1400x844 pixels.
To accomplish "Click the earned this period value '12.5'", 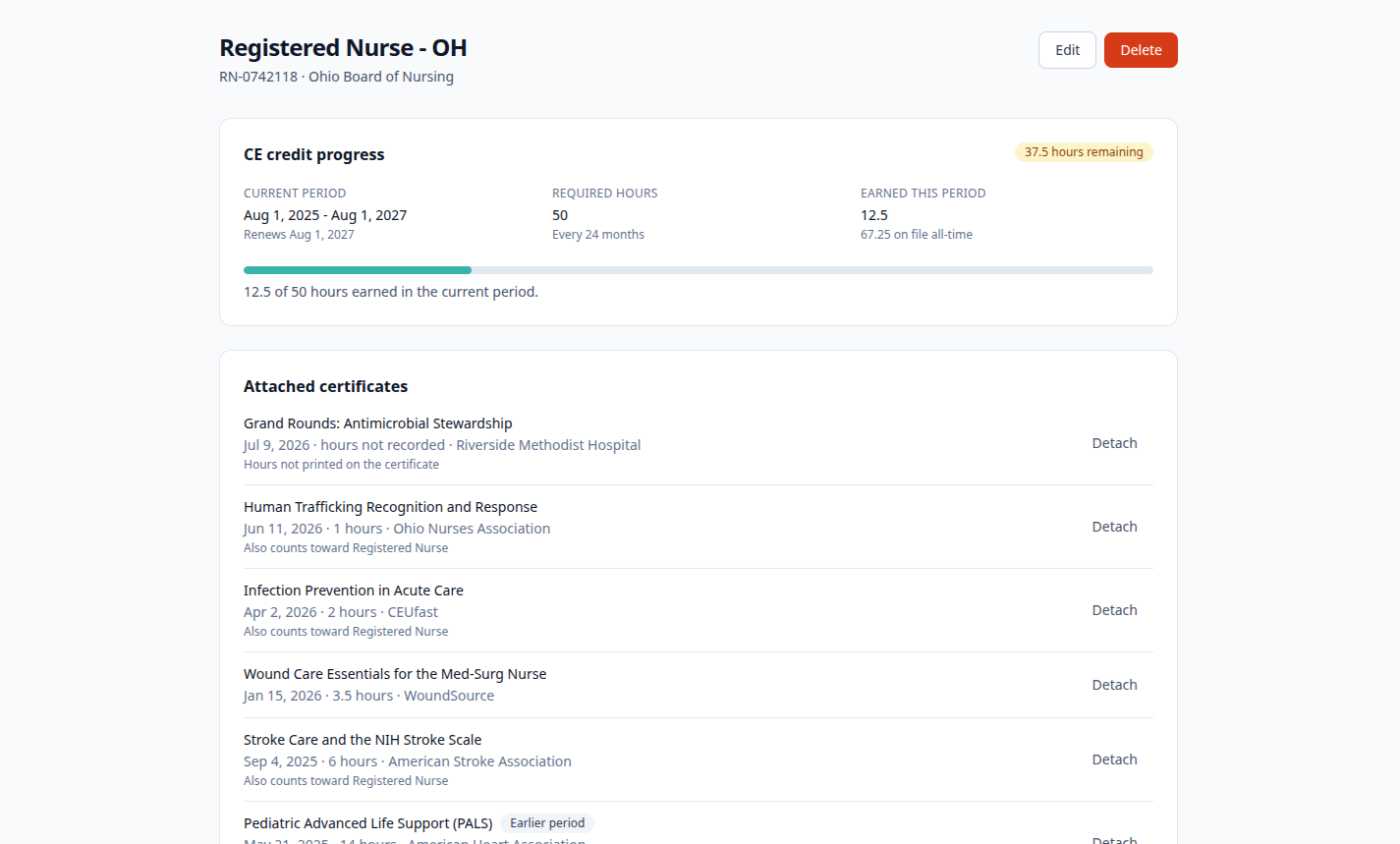I will 874,215.
